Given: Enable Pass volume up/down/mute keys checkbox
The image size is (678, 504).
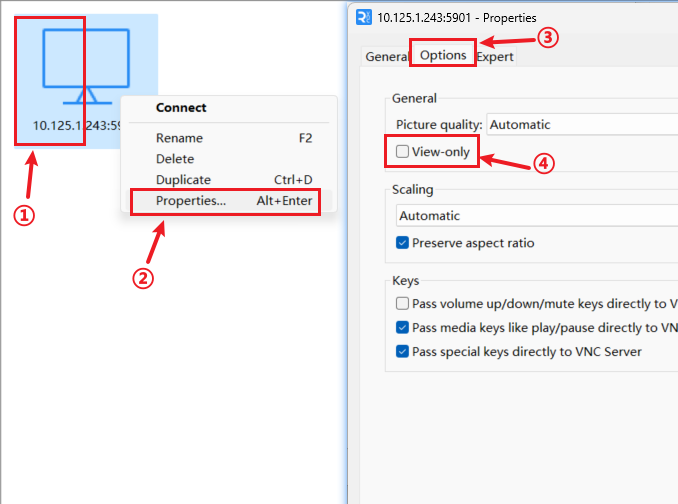Looking at the screenshot, I should click(x=402, y=303).
